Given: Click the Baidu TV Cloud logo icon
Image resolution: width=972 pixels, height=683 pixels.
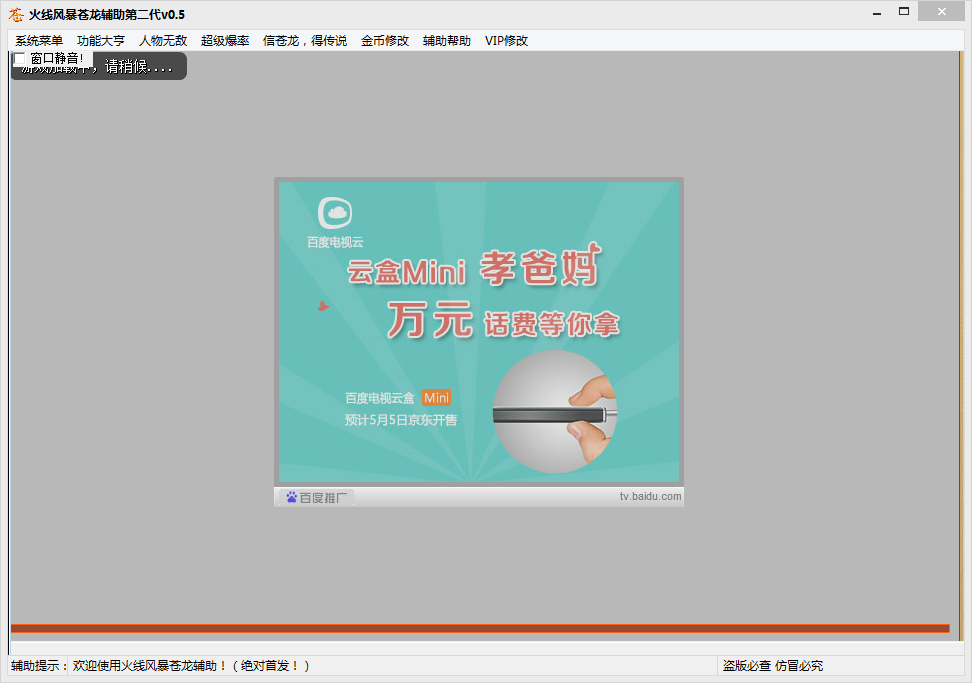Looking at the screenshot, I should coord(335,213).
